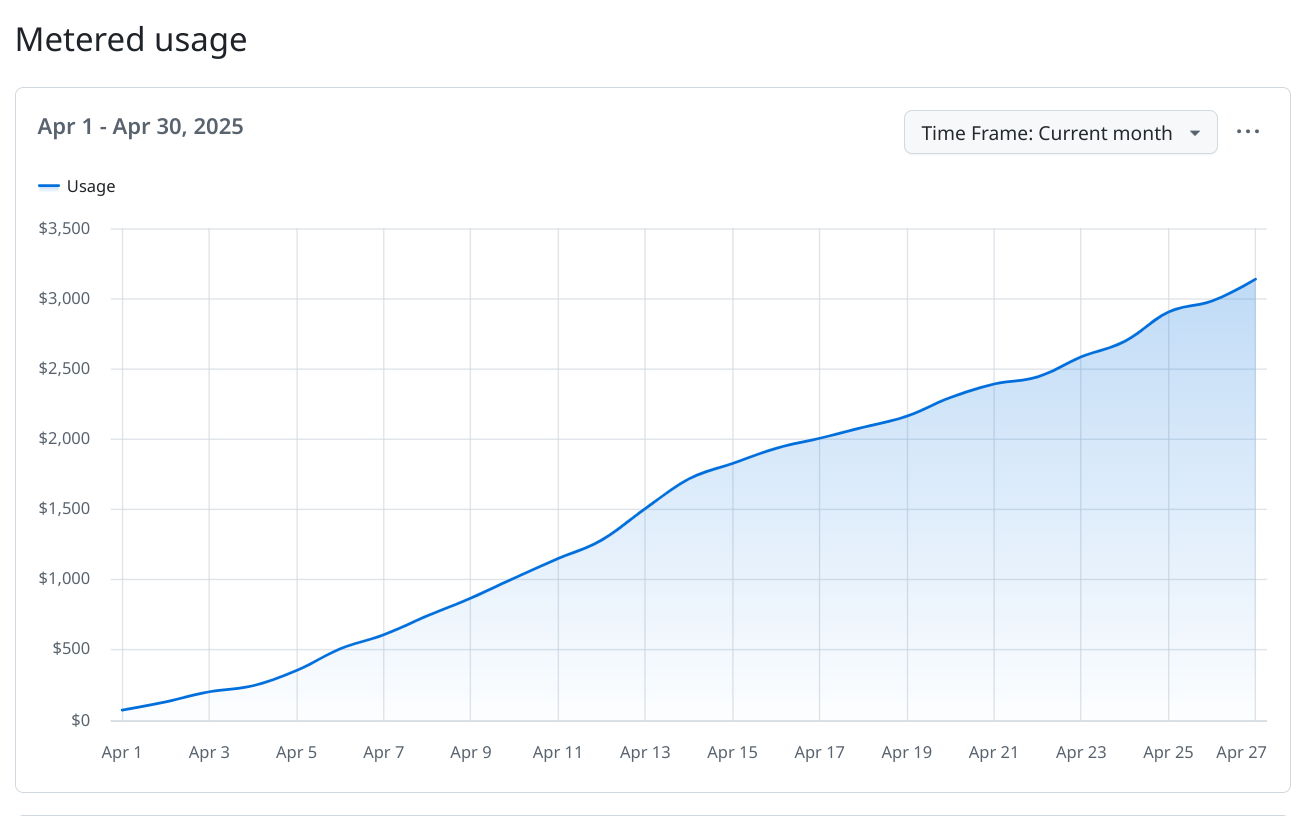The height and width of the screenshot is (816, 1303).
Task: Select the Apr 15 x-axis label
Action: coord(732,752)
